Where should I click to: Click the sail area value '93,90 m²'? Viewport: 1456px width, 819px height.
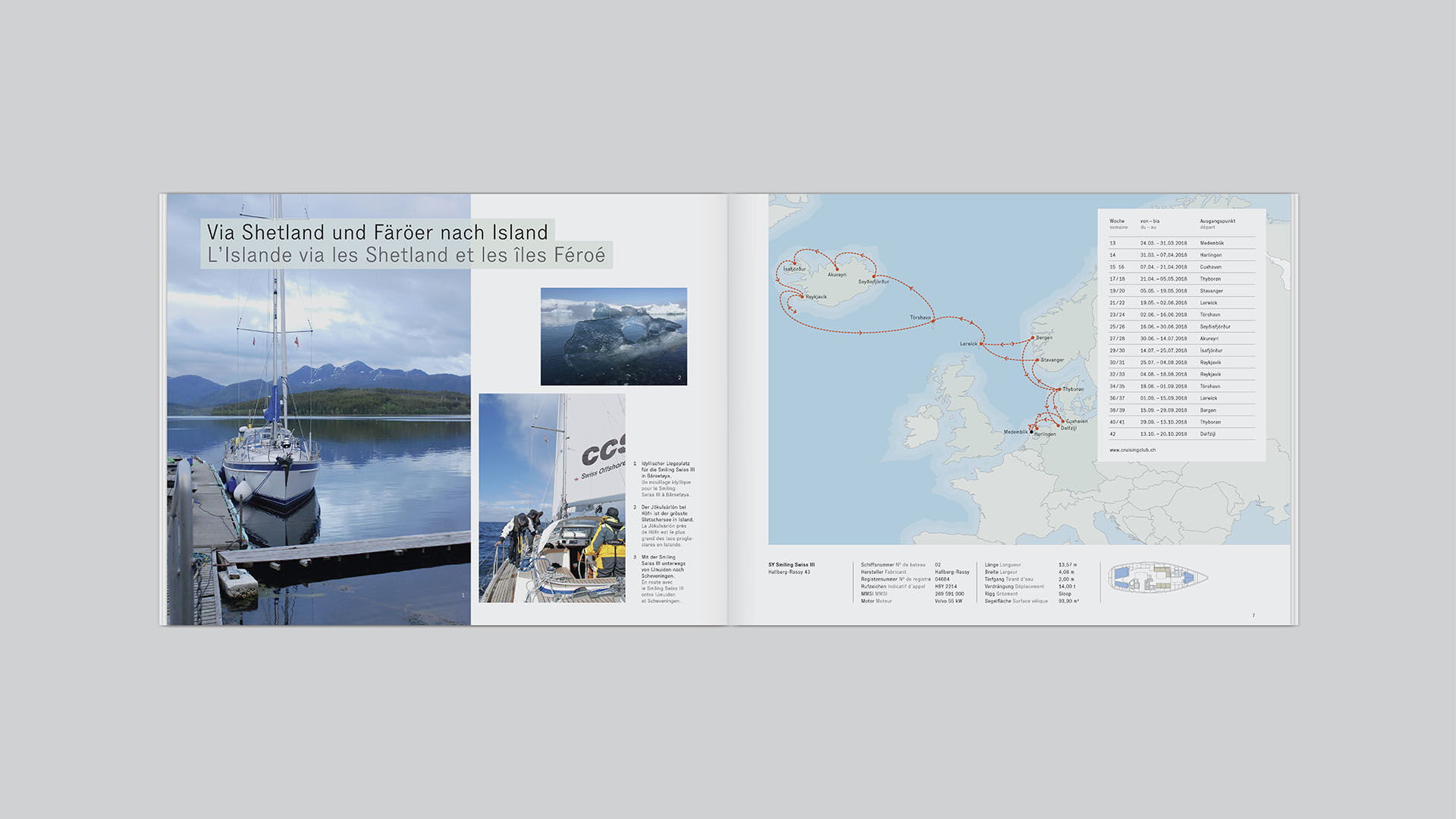tap(1068, 601)
